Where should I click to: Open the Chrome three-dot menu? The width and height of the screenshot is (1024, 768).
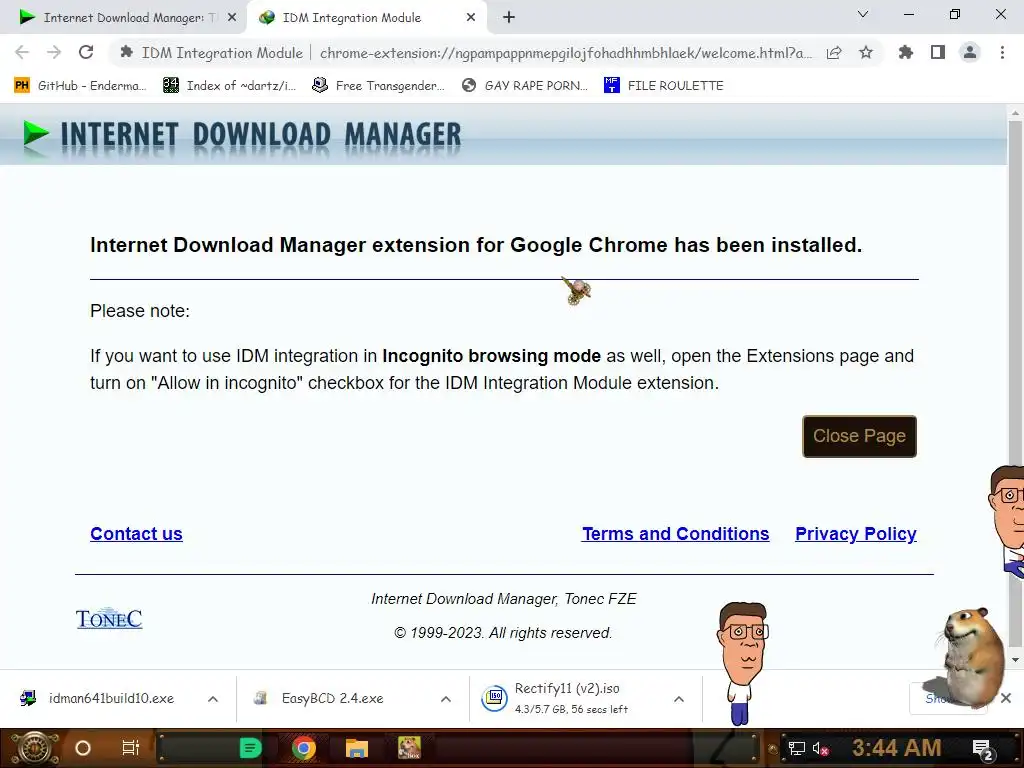point(1002,52)
